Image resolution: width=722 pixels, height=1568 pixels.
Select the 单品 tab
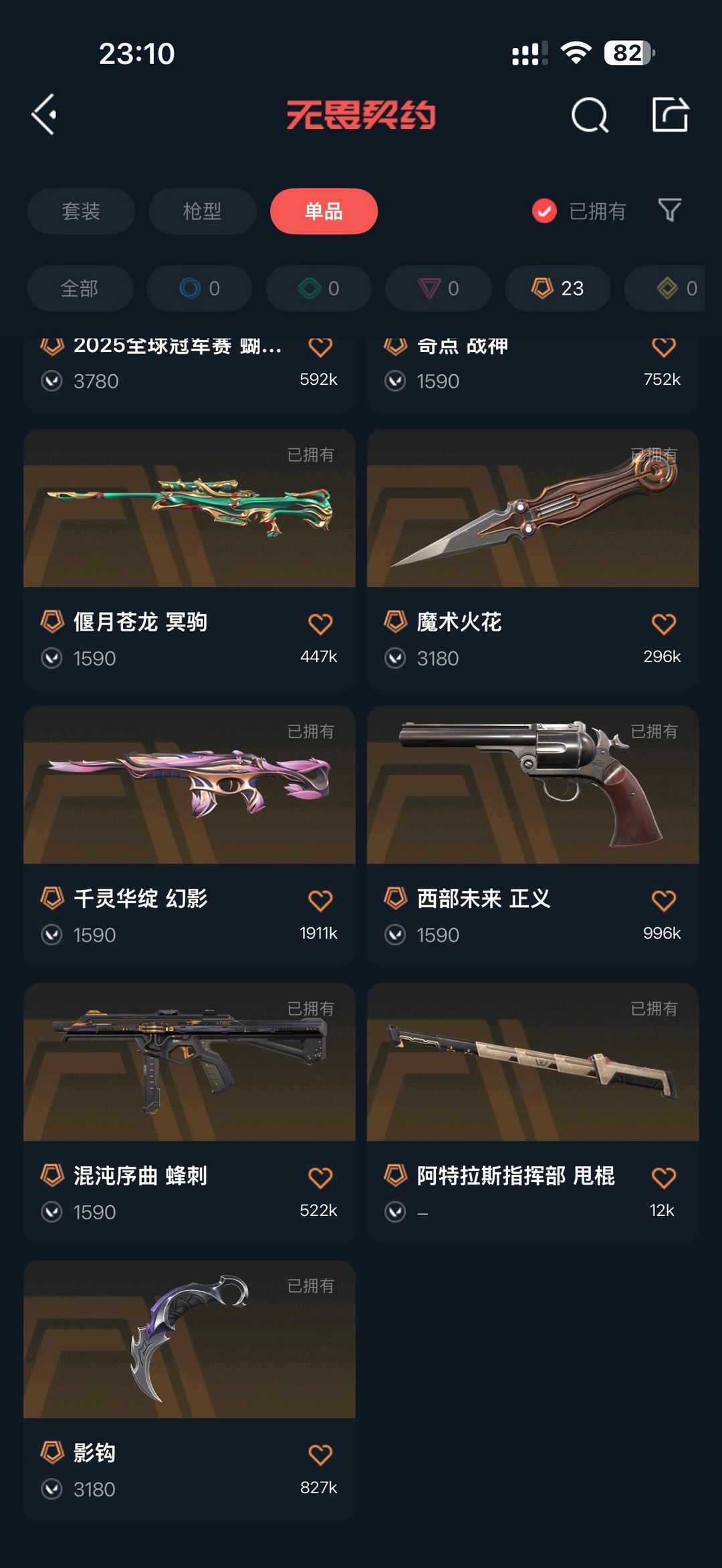click(324, 211)
